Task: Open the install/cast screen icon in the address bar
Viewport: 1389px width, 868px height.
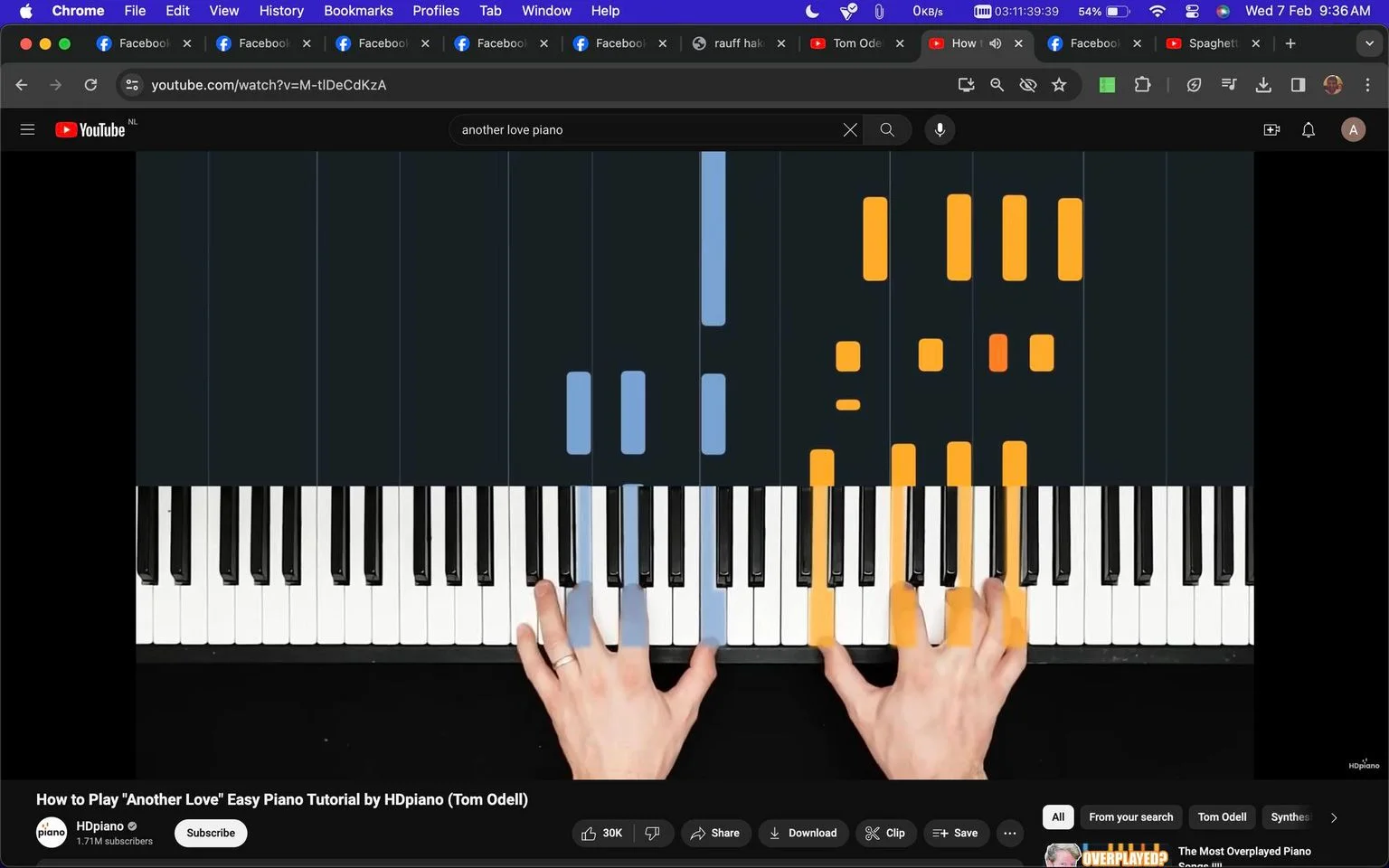Action: click(966, 84)
